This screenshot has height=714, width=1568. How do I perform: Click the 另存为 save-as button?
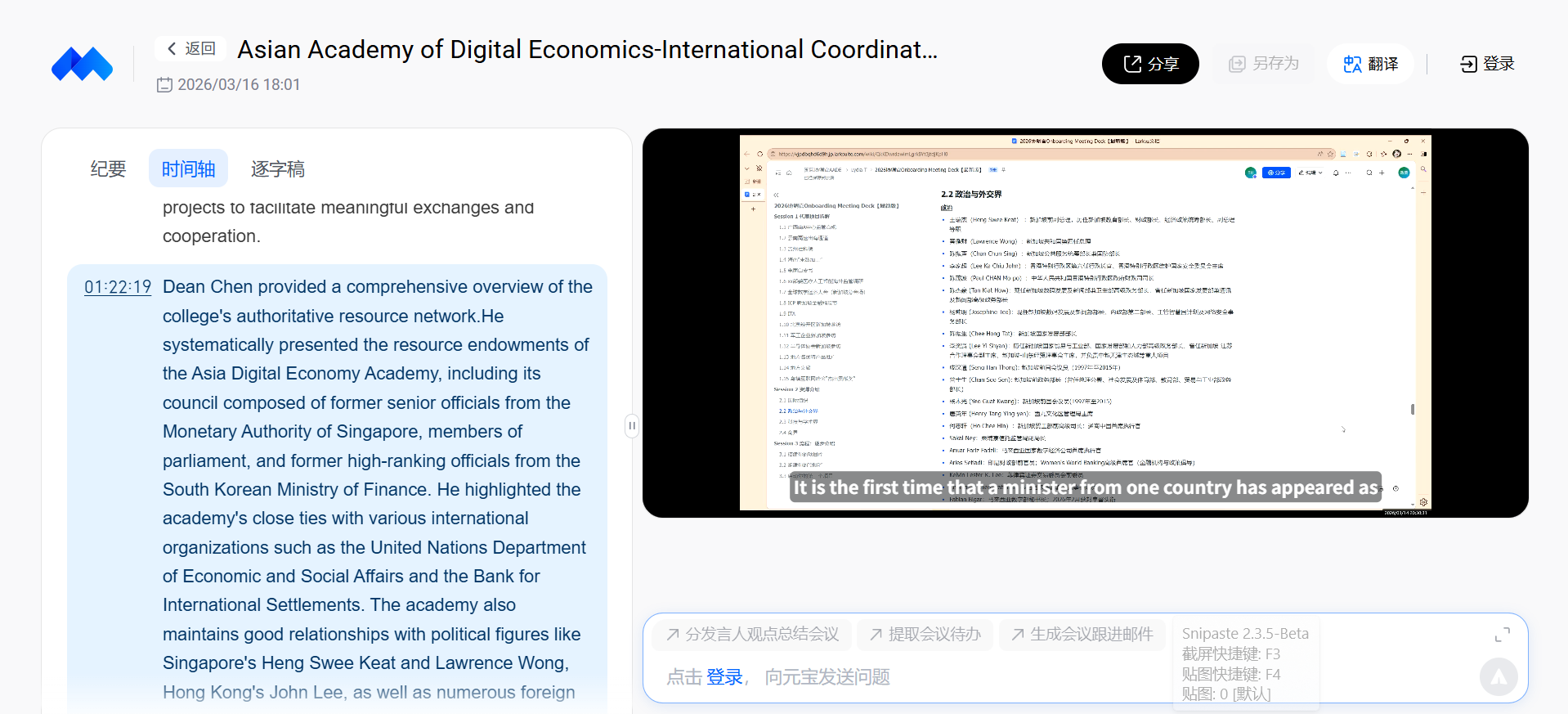(1264, 64)
